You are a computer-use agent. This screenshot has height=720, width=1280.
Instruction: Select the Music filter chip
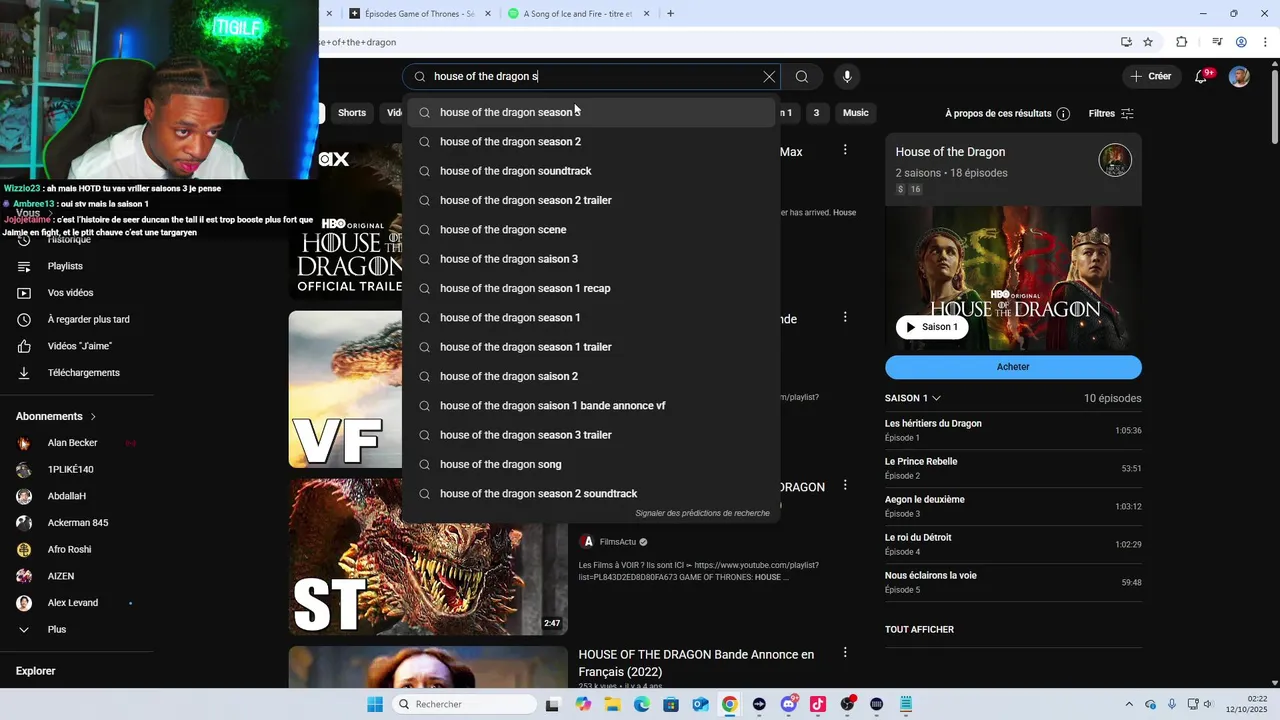(856, 113)
